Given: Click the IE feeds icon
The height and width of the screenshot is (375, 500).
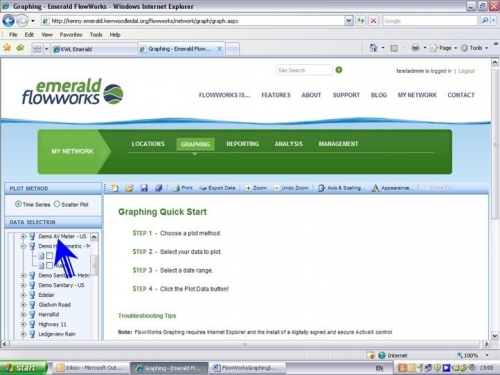Looking at the screenshot, I should tap(394, 48).
